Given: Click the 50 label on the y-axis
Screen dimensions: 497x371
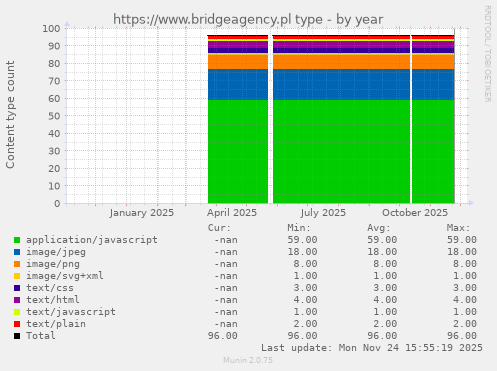Looking at the screenshot, I should click(x=54, y=116).
